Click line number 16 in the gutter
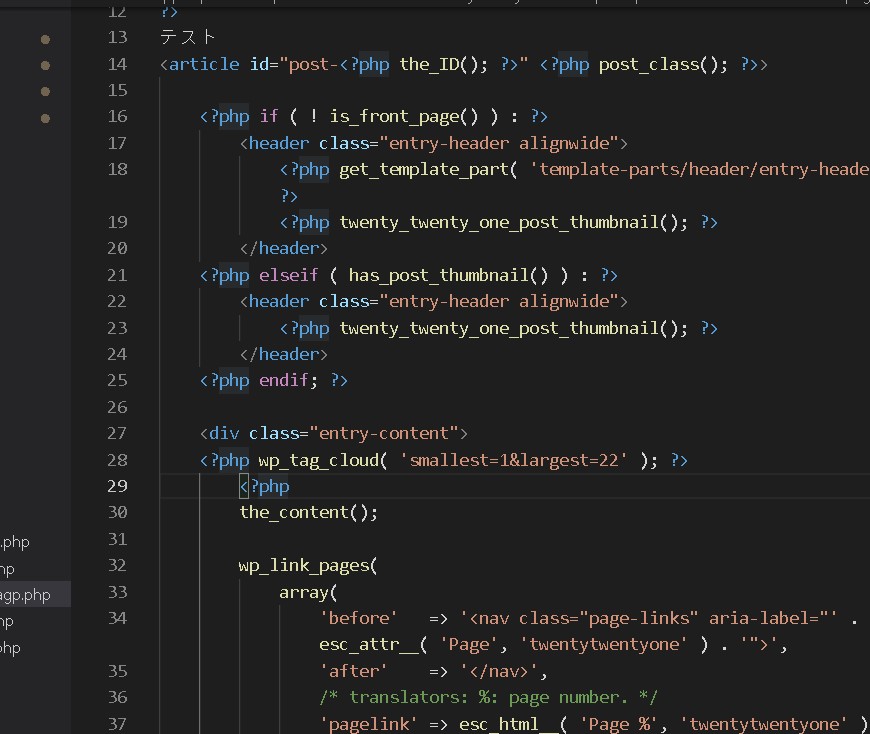This screenshot has height=734, width=870. pos(116,116)
